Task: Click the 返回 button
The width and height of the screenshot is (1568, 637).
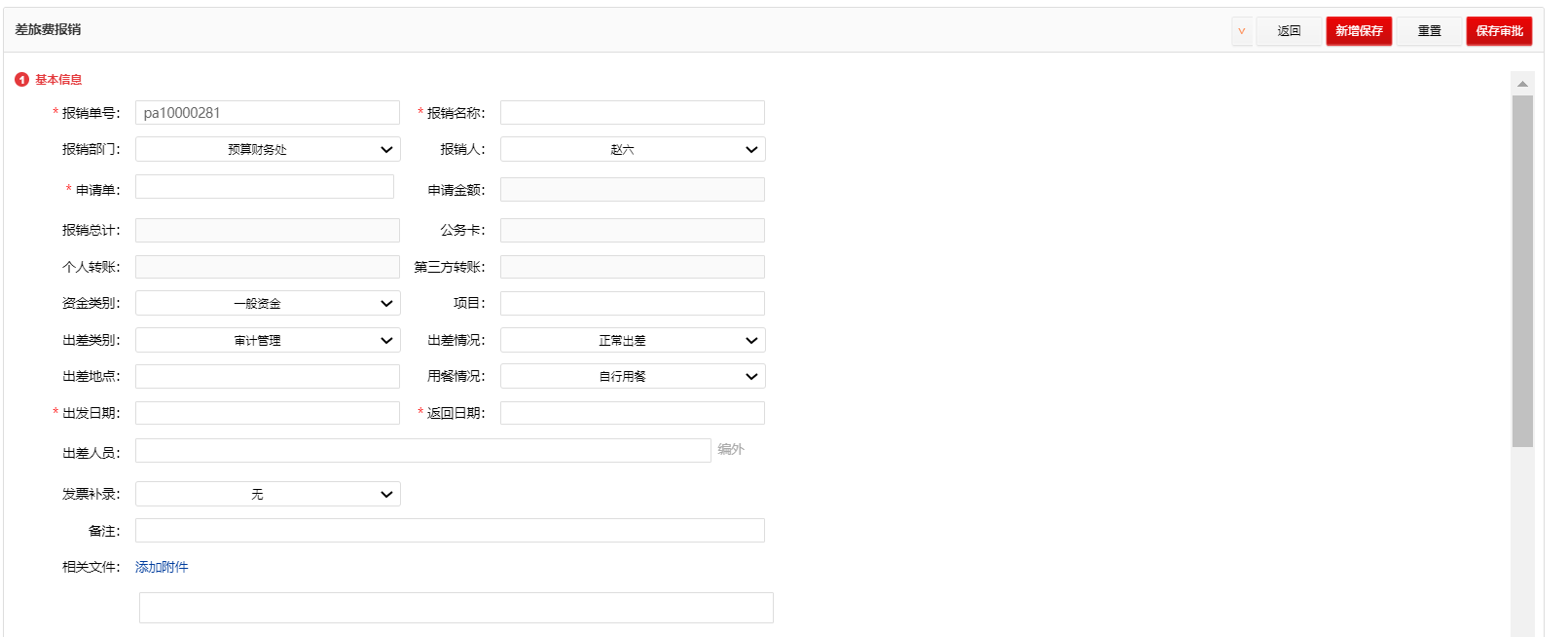Action: tap(1289, 31)
